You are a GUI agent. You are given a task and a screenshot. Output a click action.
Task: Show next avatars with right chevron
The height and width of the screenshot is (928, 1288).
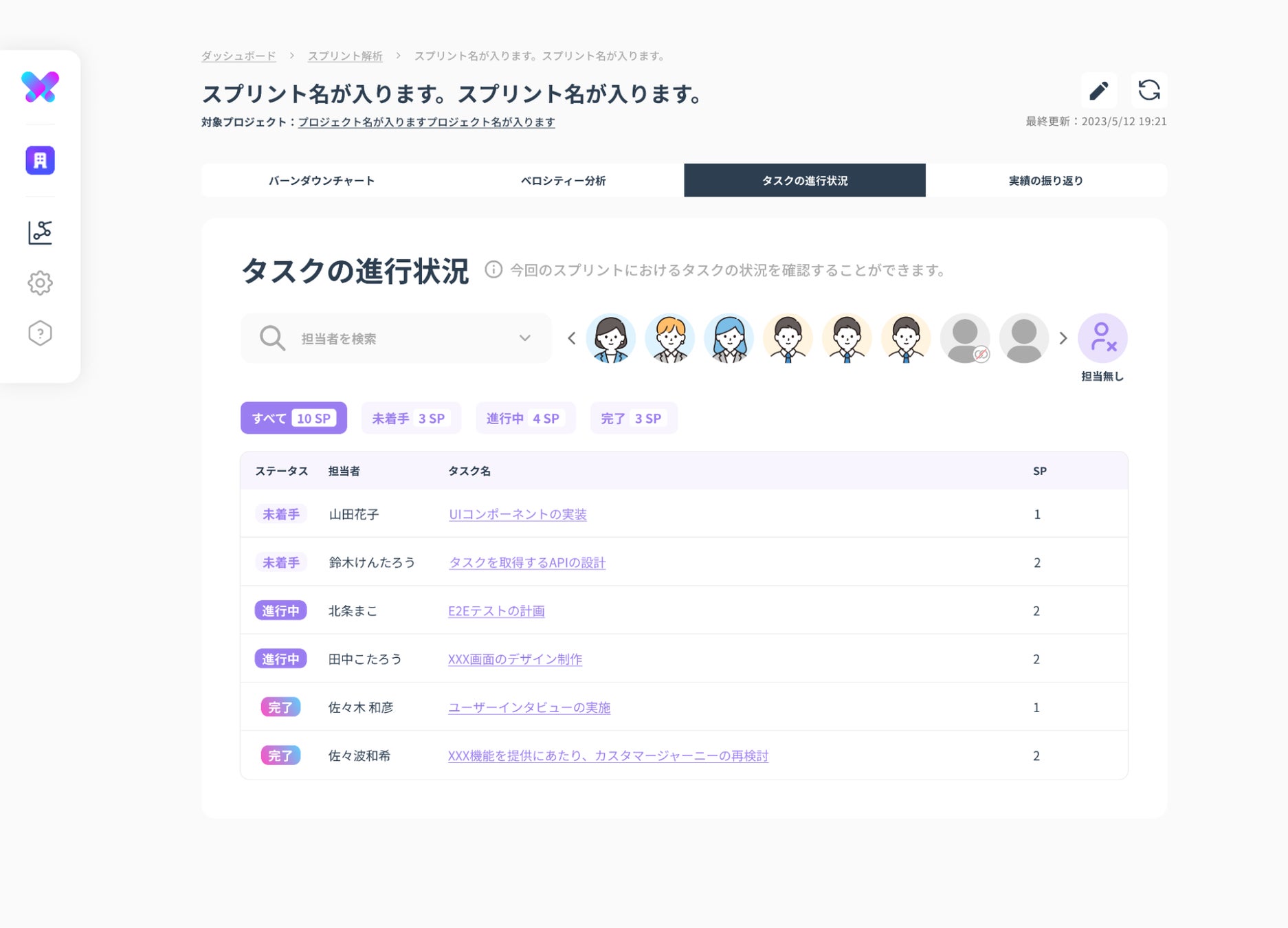(x=1063, y=338)
